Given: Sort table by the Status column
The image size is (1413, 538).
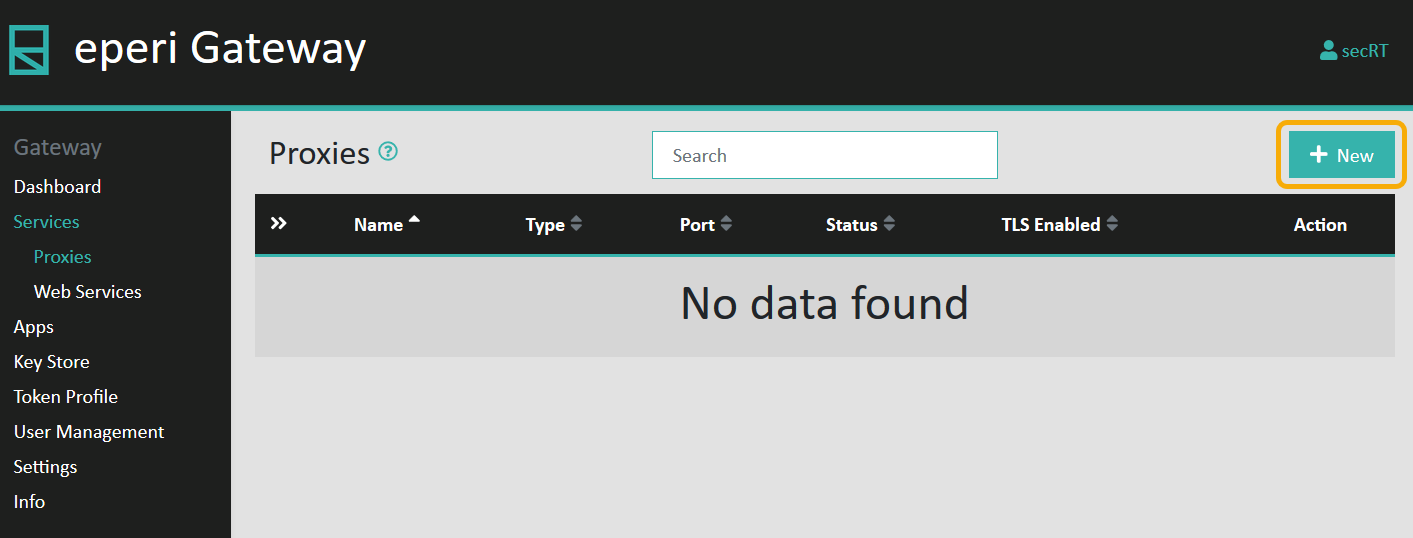Looking at the screenshot, I should (860, 225).
